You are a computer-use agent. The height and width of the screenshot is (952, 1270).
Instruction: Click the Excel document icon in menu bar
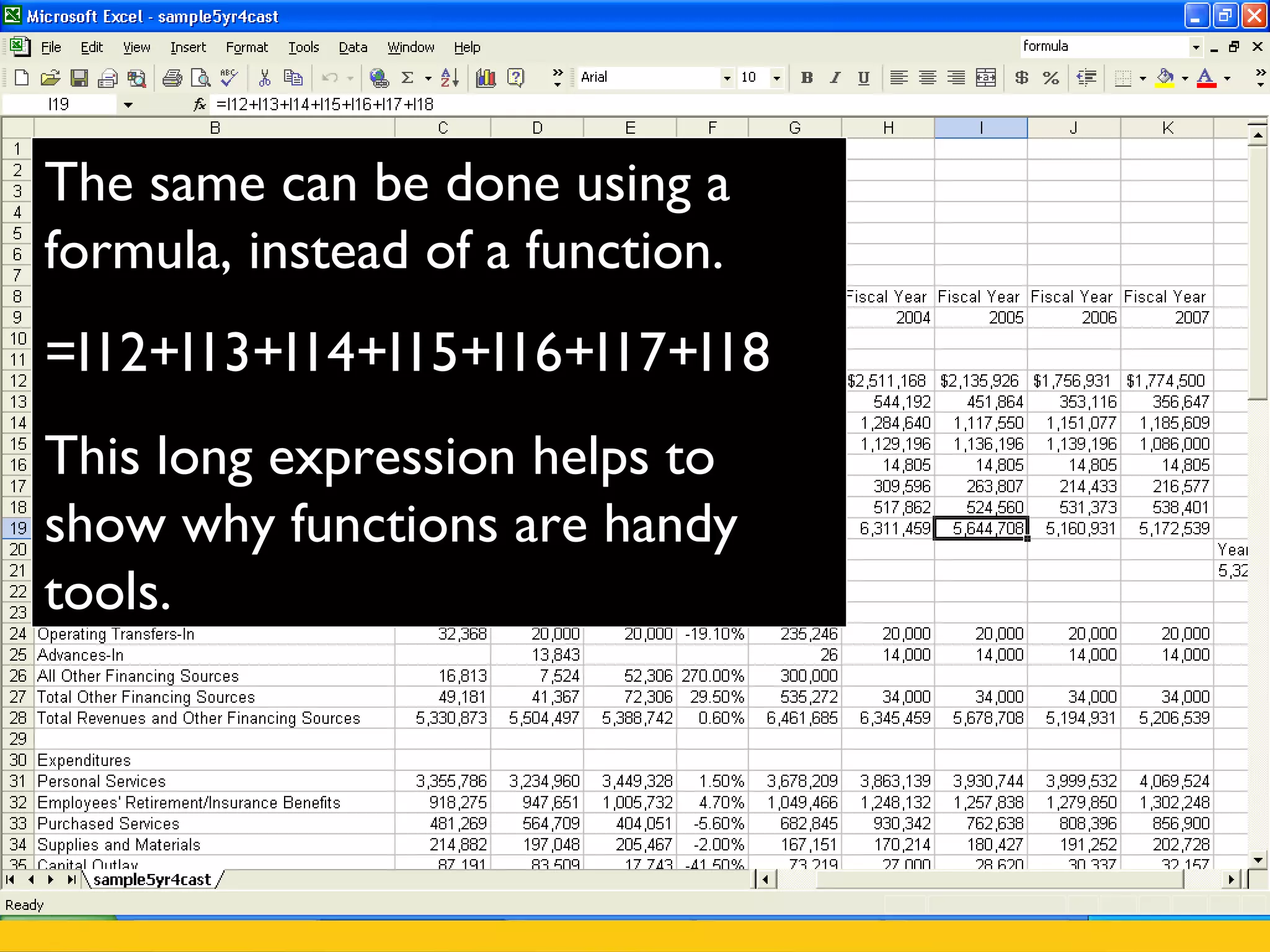(x=20, y=46)
